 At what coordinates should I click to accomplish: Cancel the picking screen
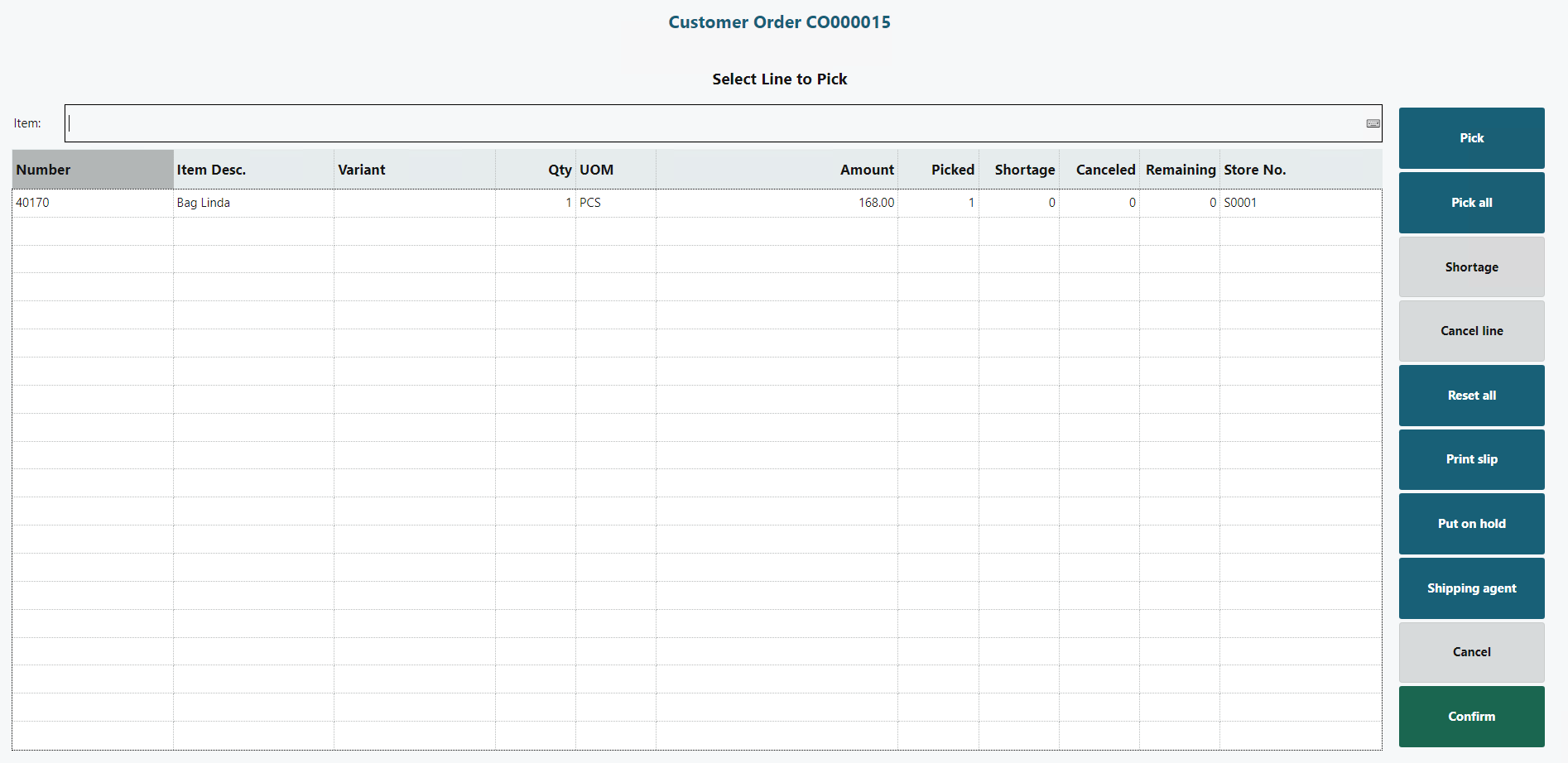(1471, 652)
